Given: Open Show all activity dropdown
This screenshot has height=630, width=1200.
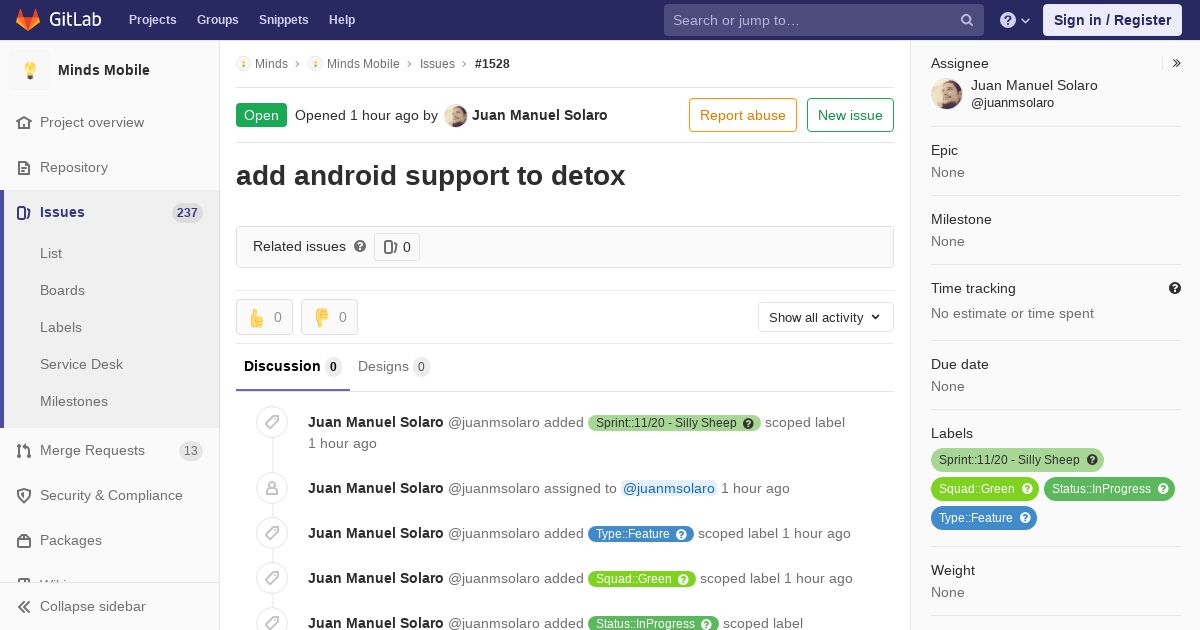Looking at the screenshot, I should (x=825, y=317).
